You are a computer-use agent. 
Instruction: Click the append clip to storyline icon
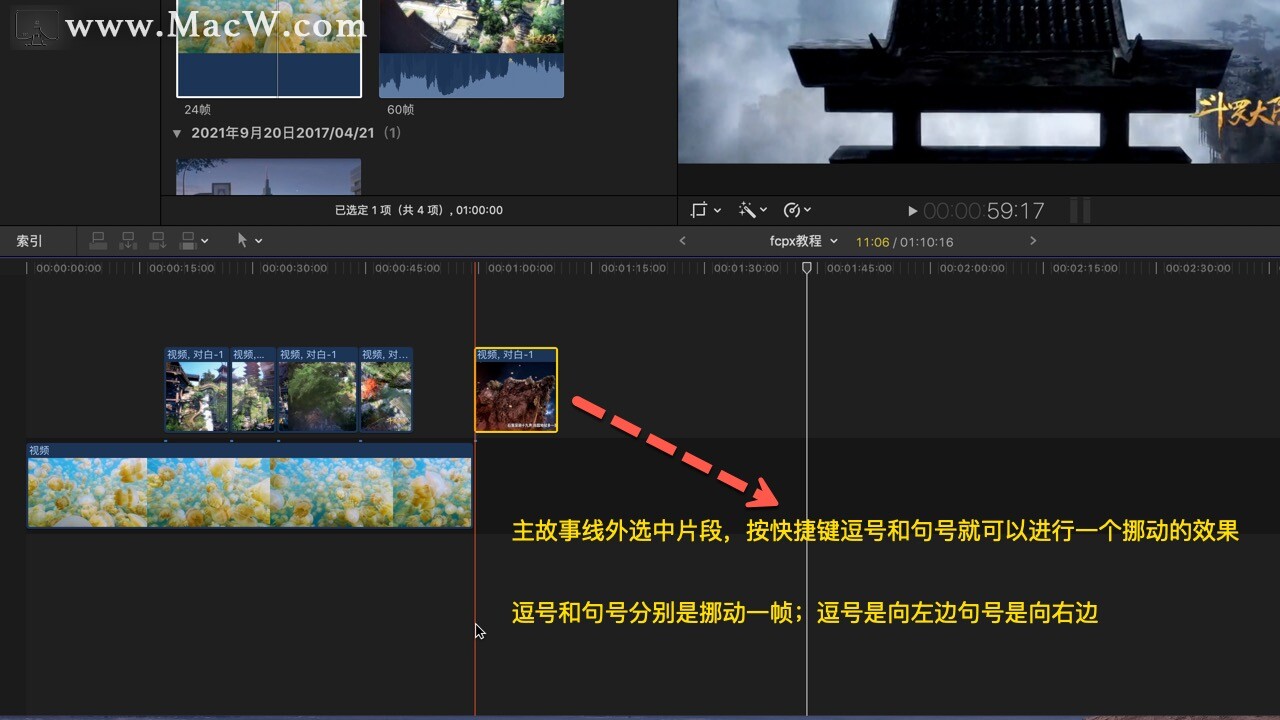tap(158, 241)
